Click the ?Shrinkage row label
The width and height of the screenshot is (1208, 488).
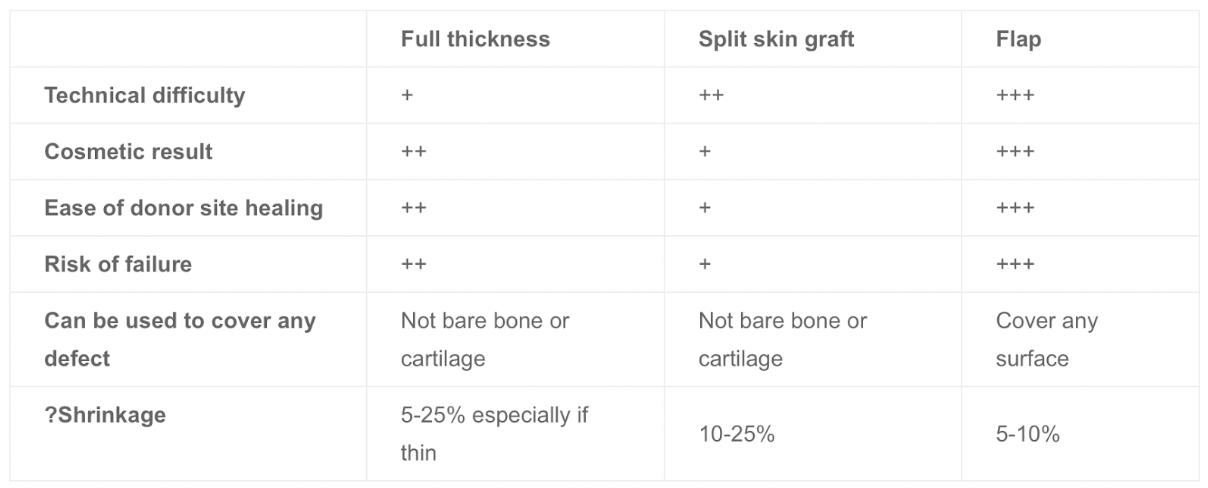click(105, 415)
